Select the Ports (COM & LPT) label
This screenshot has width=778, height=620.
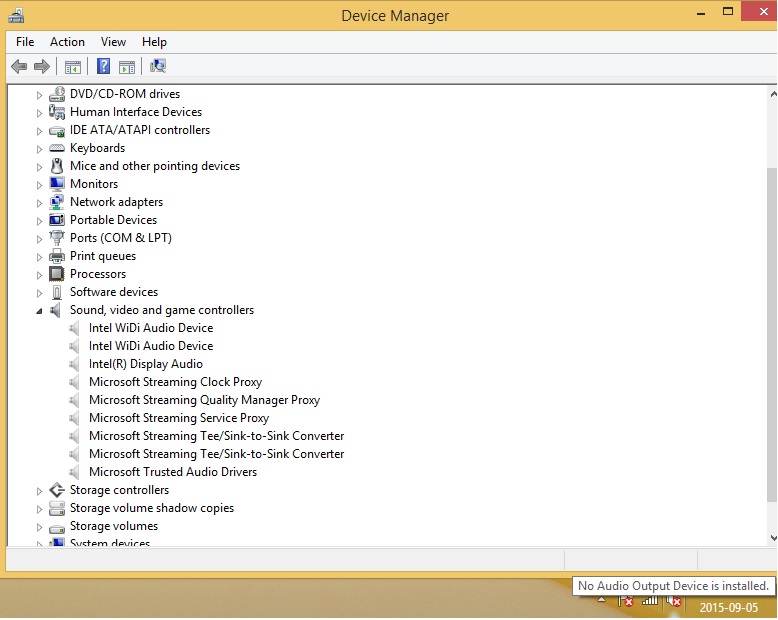(x=121, y=238)
